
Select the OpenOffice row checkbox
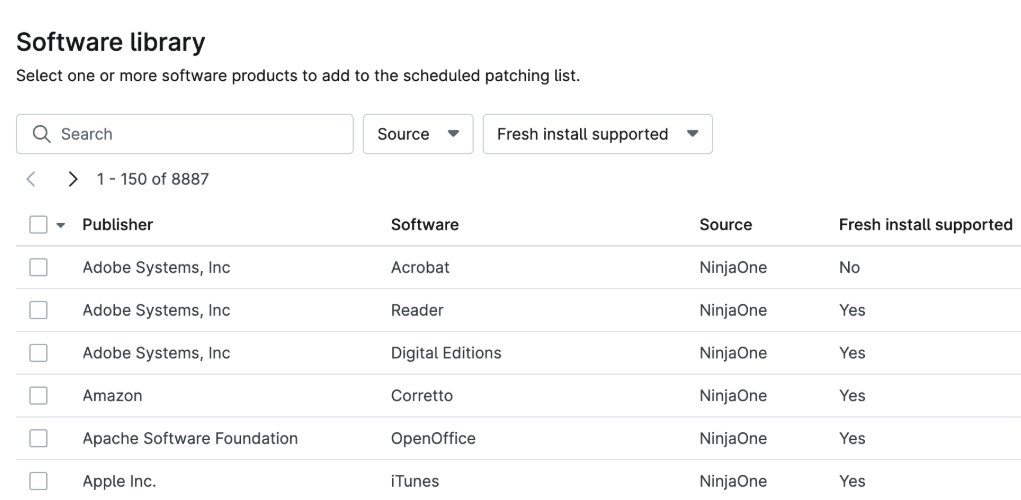[38, 438]
